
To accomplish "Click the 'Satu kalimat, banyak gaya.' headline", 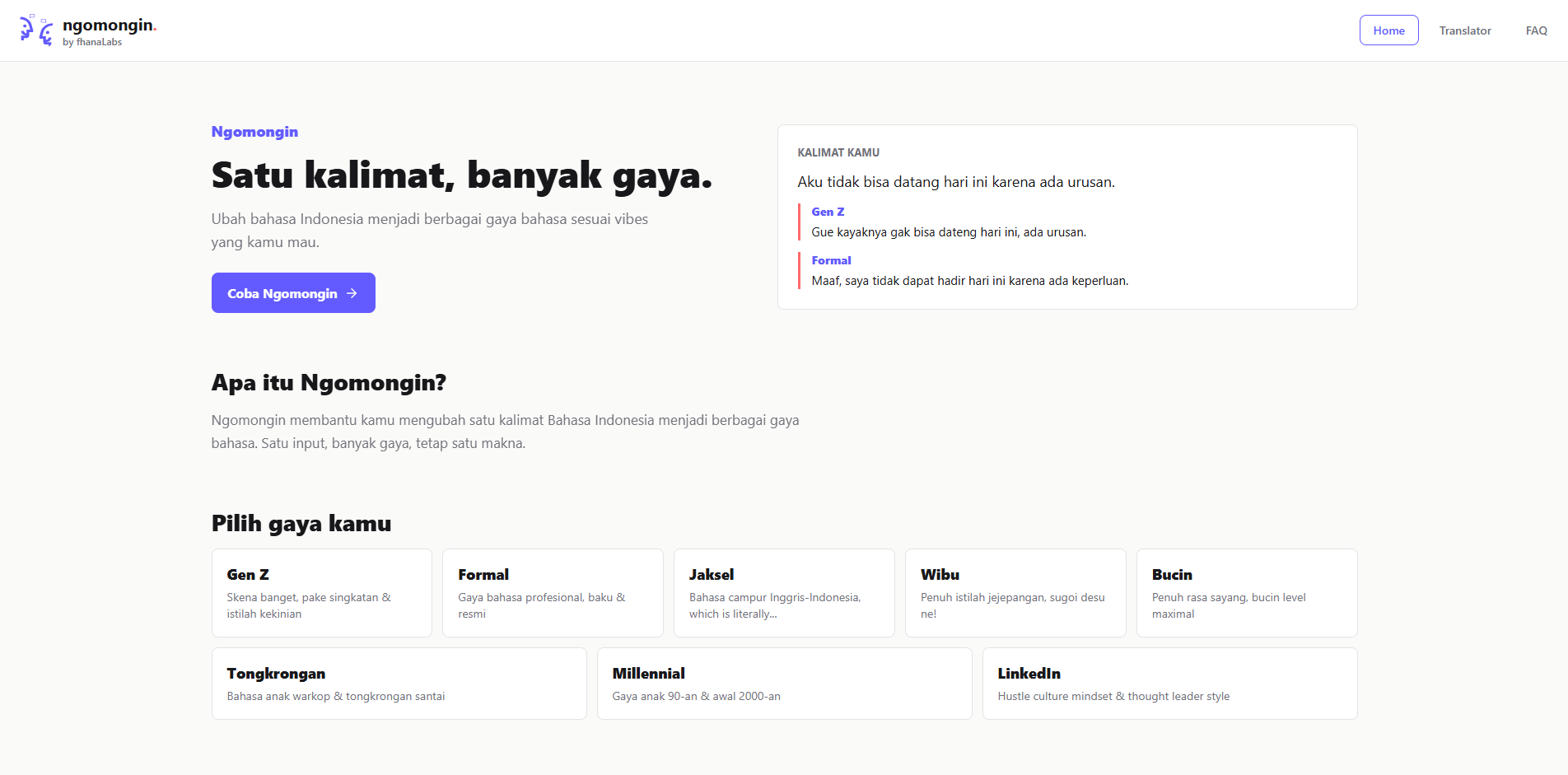I will pyautogui.click(x=462, y=175).
